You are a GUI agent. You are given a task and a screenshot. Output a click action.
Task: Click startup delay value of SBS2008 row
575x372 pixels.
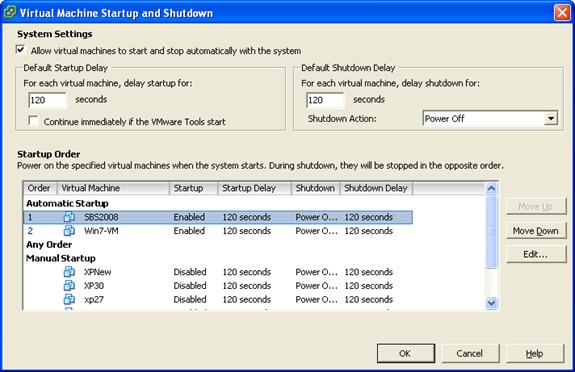coord(247,217)
